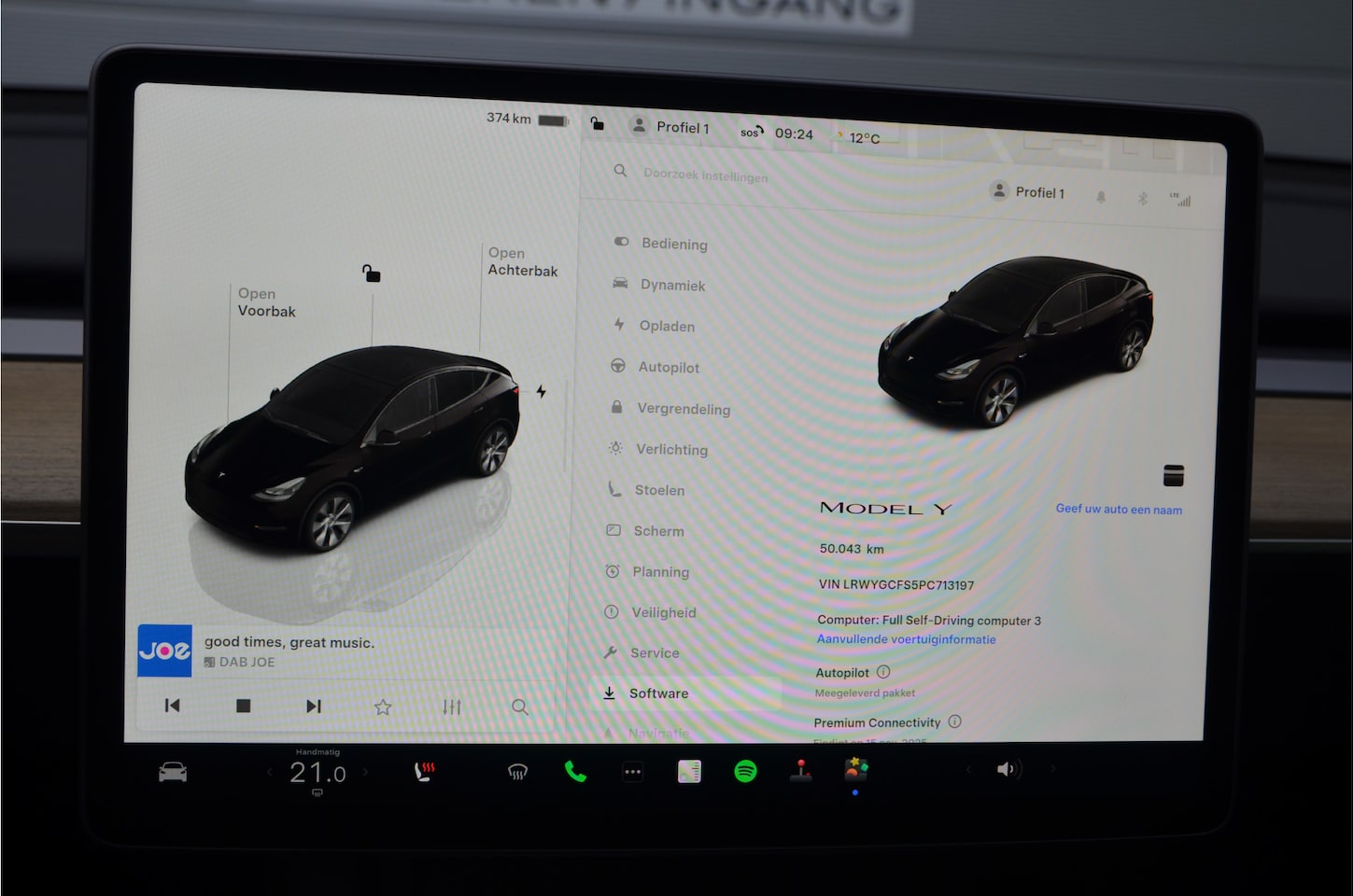Click the 'Geef uw auto een naam' link
1354x896 pixels.
pyautogui.click(x=1119, y=510)
